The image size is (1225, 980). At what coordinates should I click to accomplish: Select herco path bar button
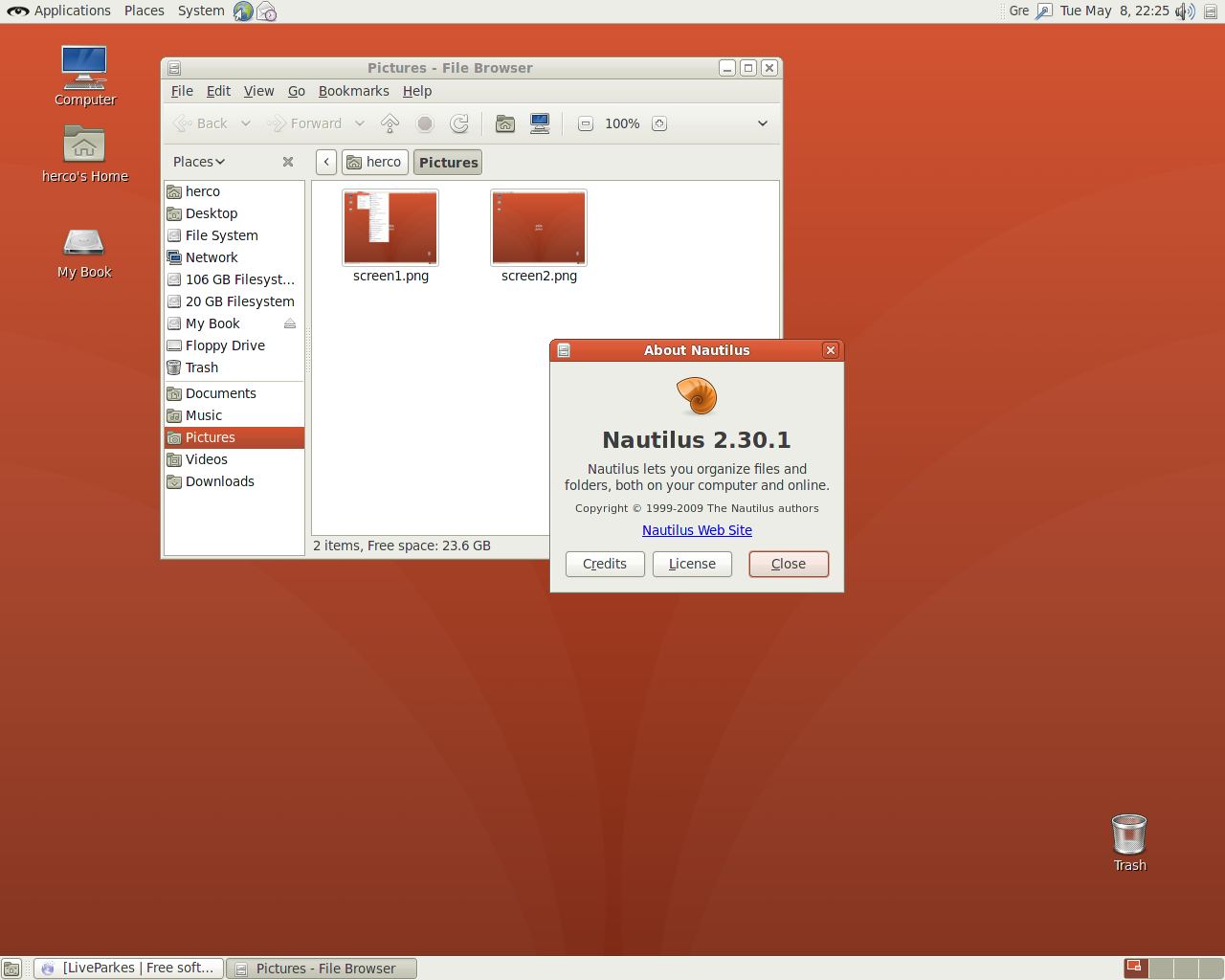point(374,162)
